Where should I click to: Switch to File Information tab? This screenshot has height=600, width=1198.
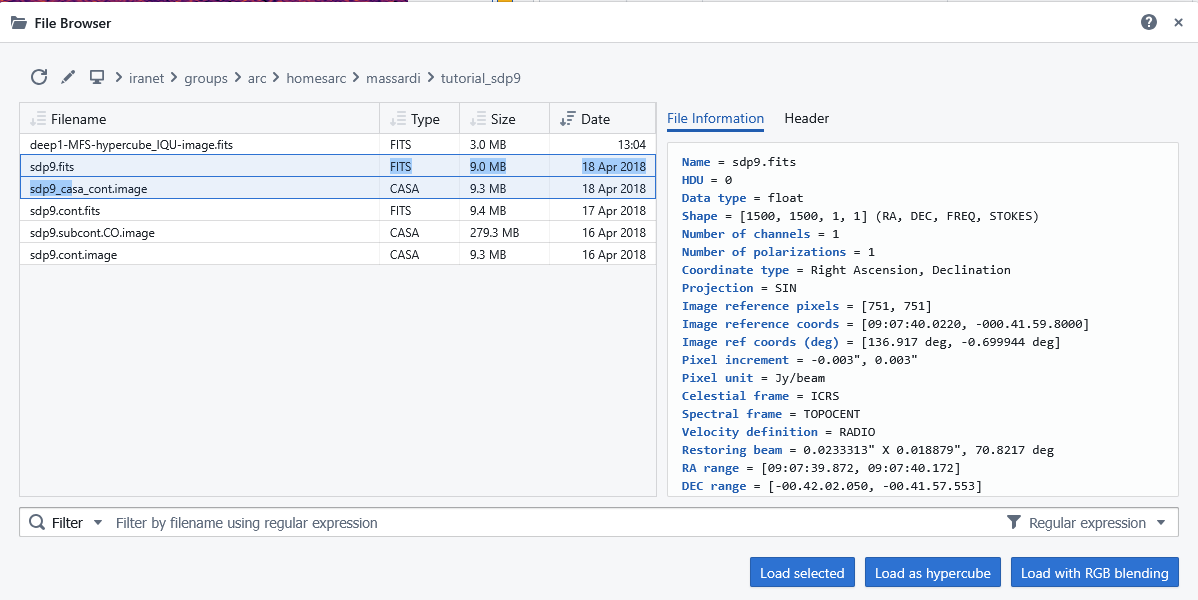click(x=715, y=118)
